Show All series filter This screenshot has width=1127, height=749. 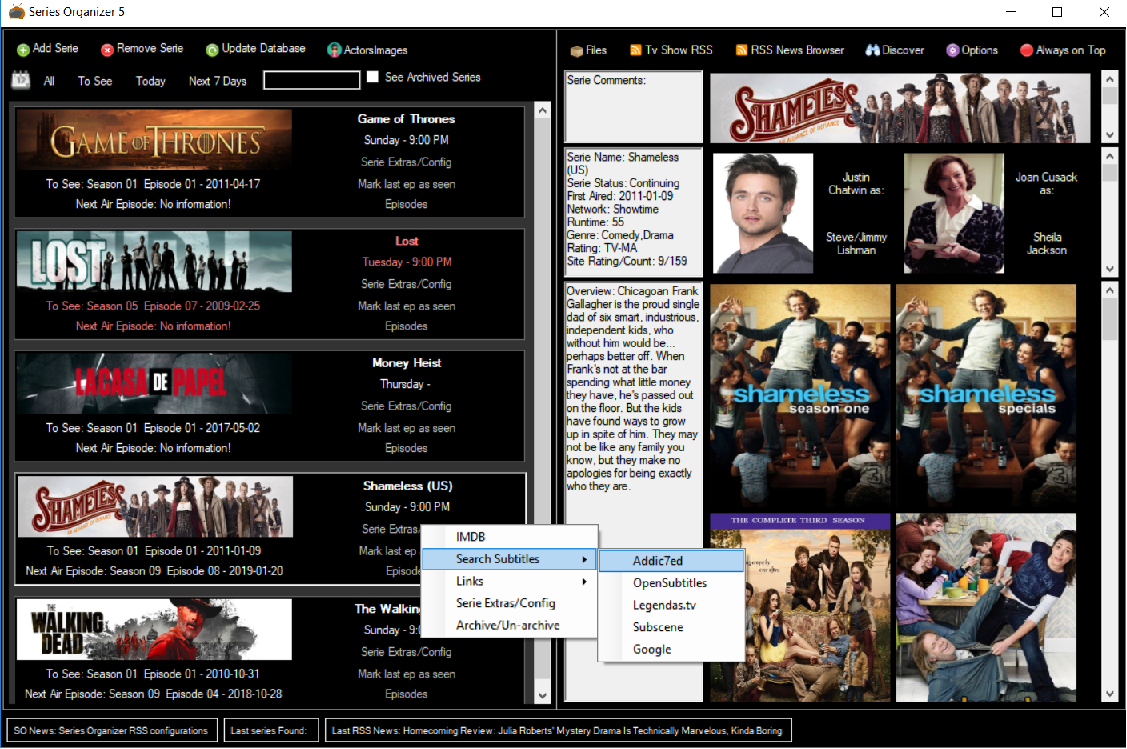[49, 81]
